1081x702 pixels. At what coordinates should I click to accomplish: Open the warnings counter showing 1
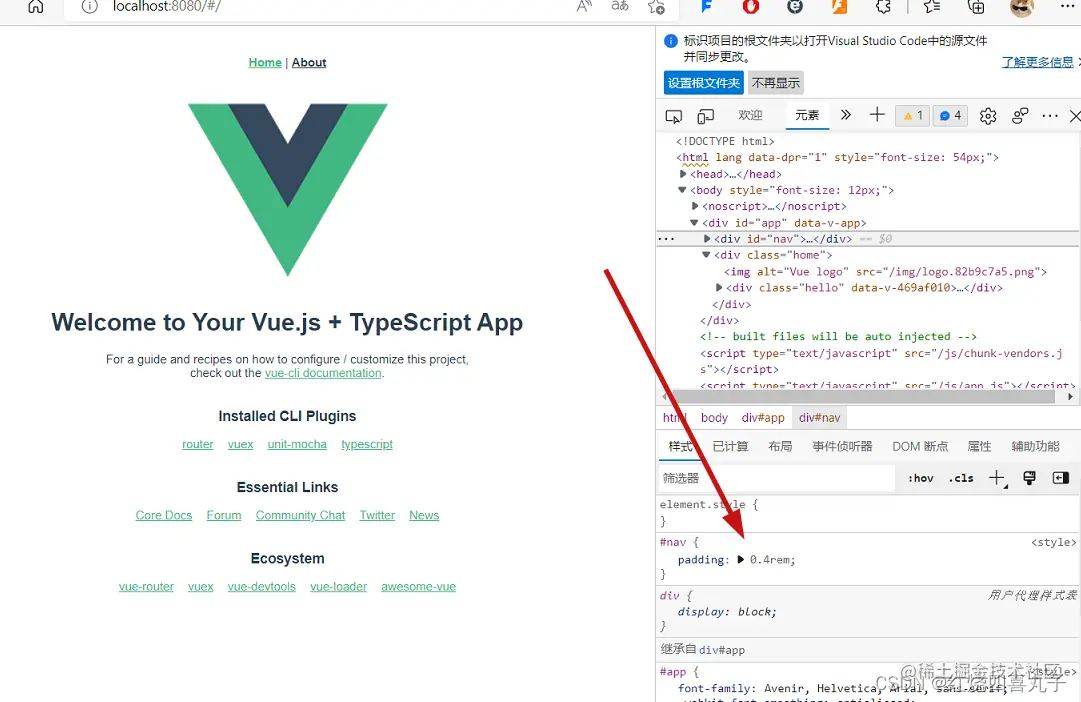912,116
